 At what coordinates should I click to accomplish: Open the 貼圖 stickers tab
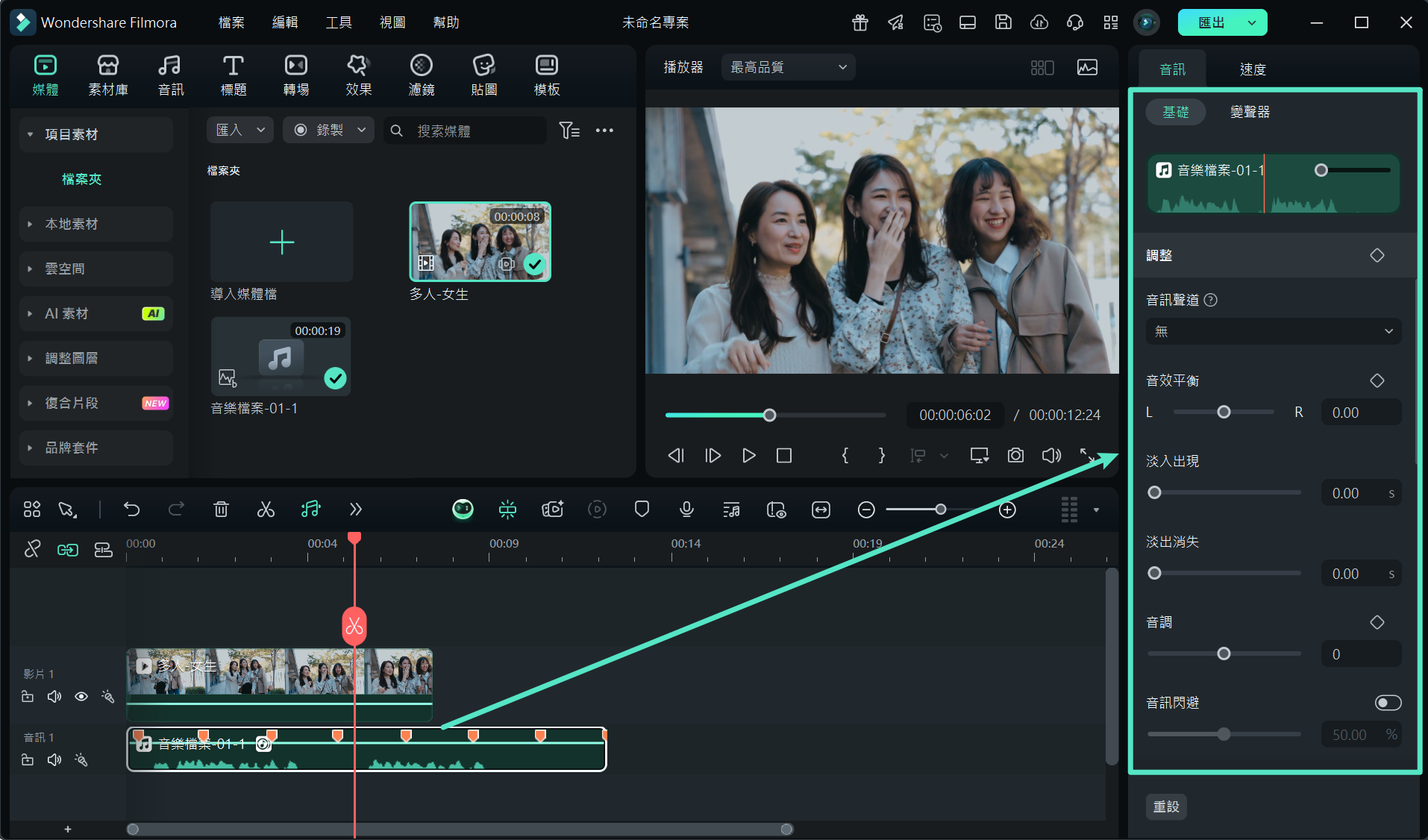484,75
